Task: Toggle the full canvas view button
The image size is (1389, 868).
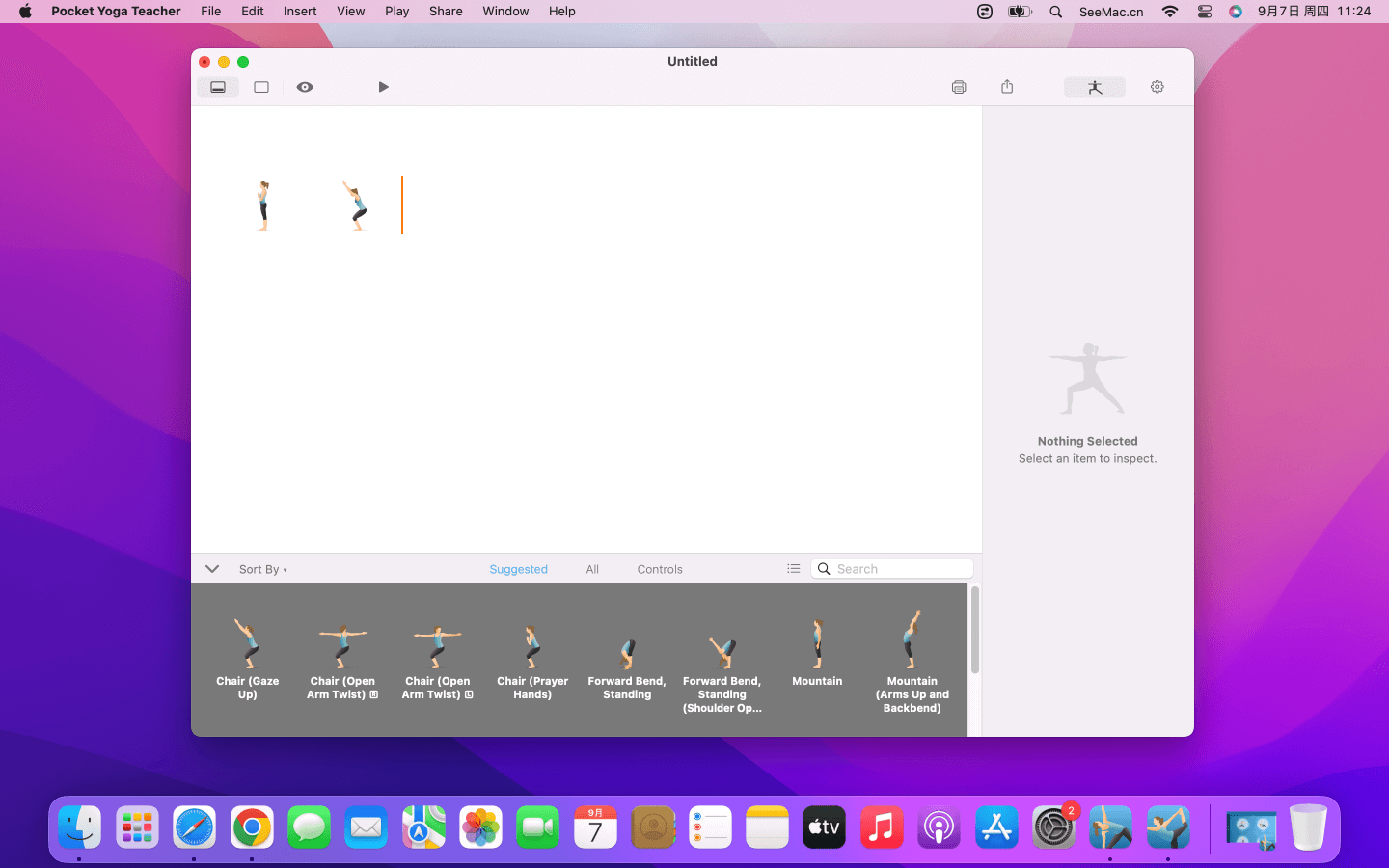Action: [261, 87]
